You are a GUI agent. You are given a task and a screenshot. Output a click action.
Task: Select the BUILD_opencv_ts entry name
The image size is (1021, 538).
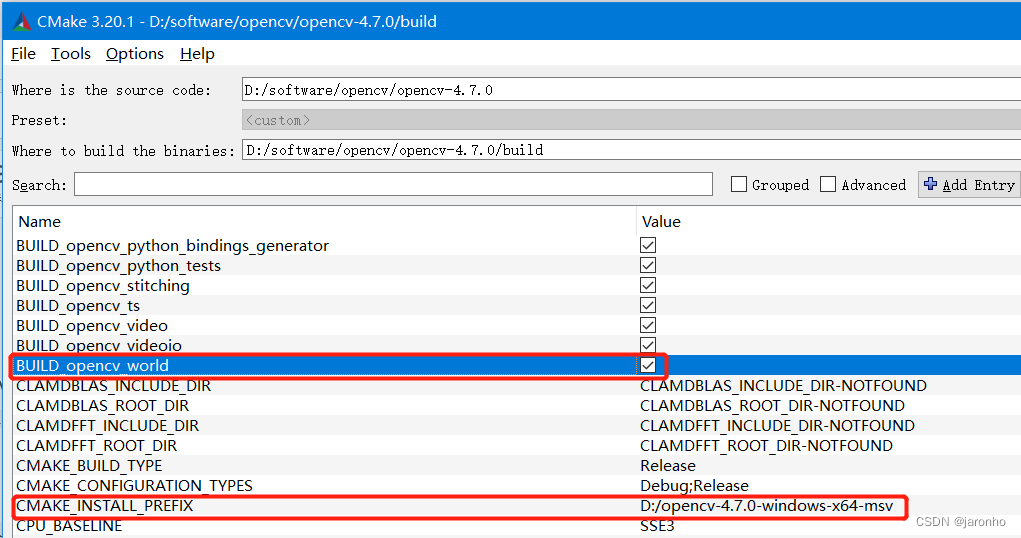click(78, 305)
